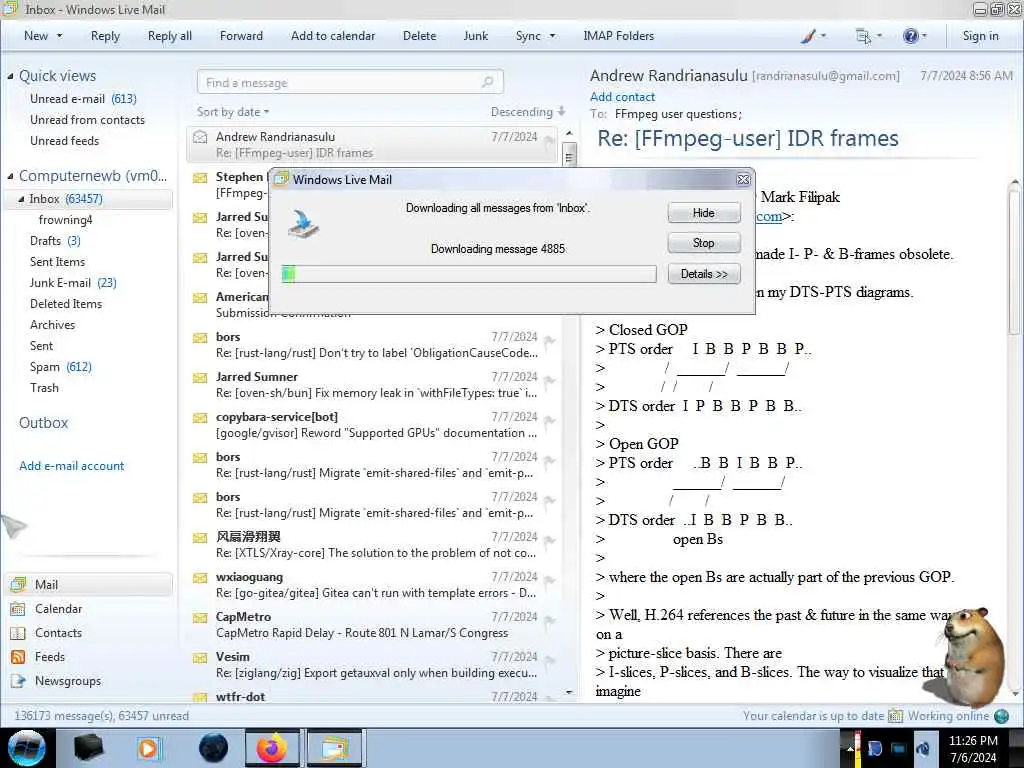The height and width of the screenshot is (768, 1024).
Task: Open the Spam folder
Action: tap(60, 367)
